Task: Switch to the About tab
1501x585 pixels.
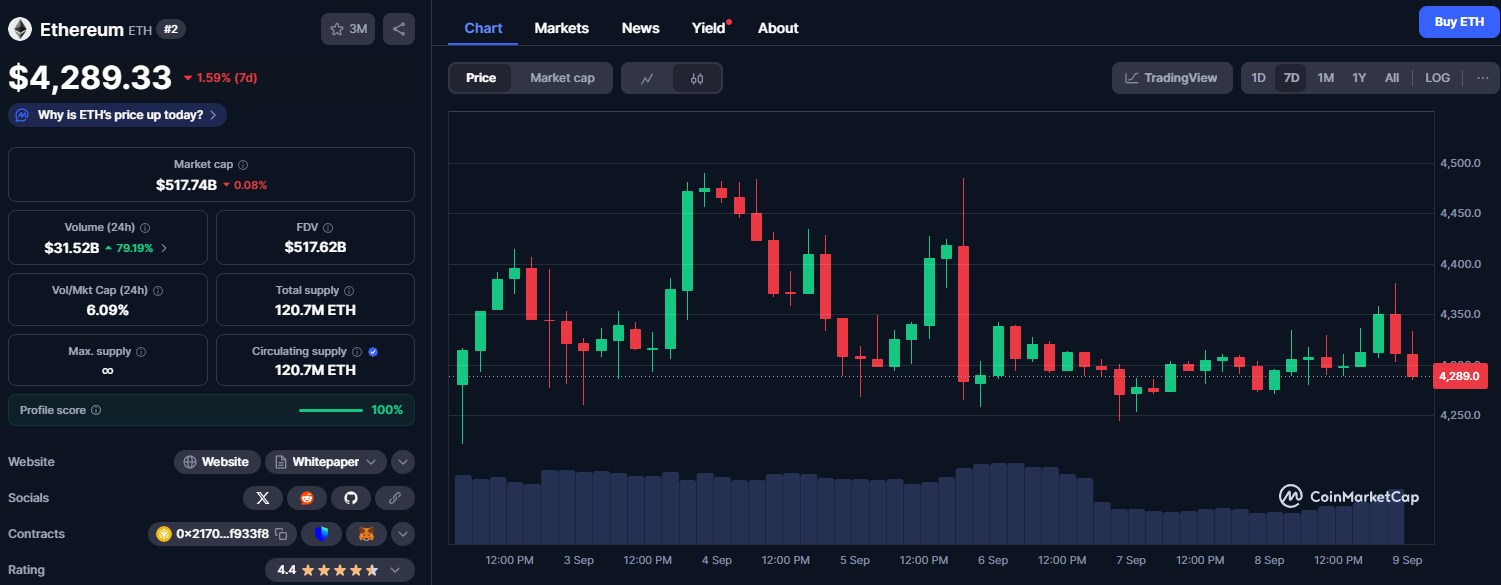Action: pyautogui.click(x=778, y=28)
